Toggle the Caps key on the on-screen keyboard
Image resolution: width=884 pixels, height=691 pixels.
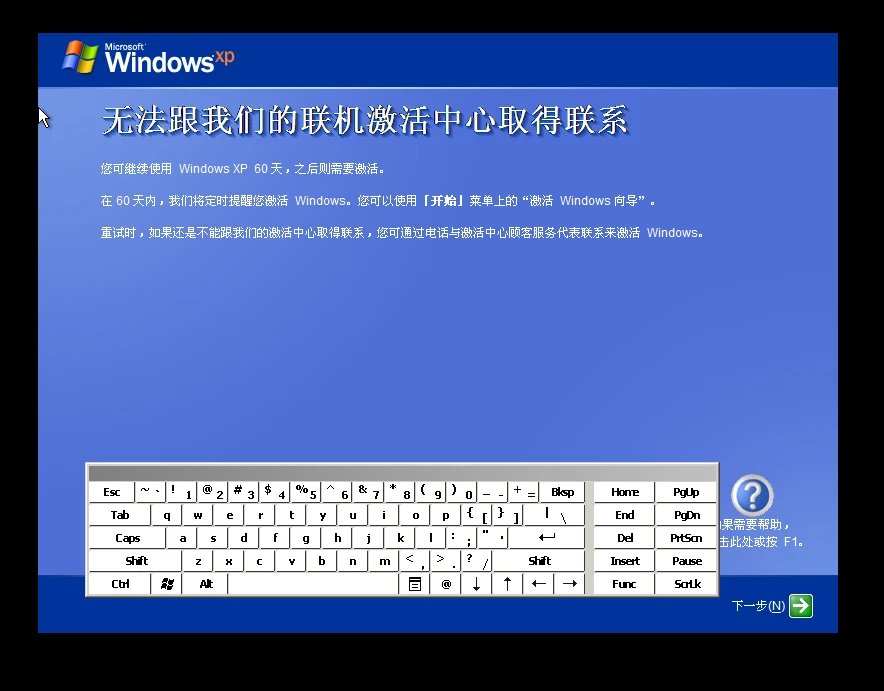(126, 537)
